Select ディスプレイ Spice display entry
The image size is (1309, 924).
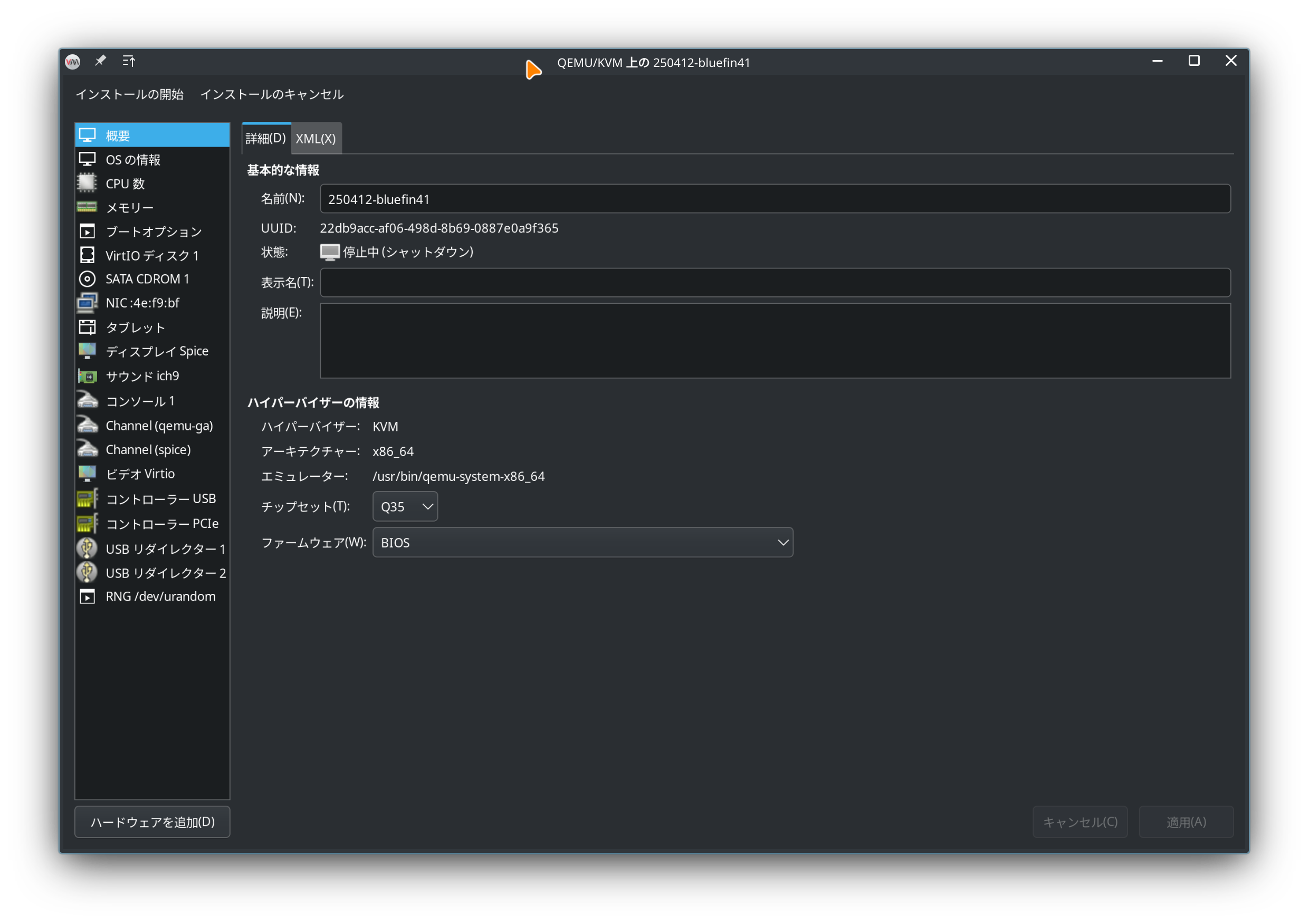coord(156,351)
